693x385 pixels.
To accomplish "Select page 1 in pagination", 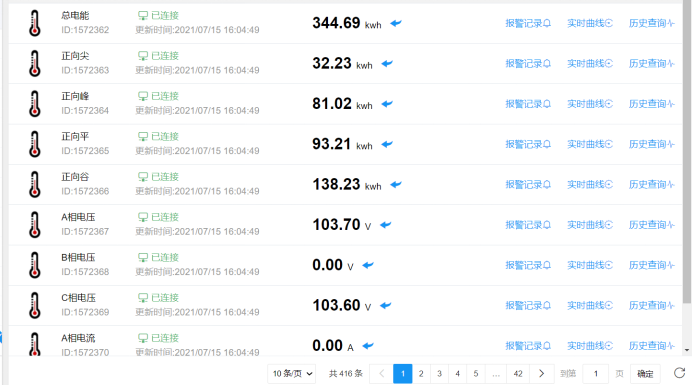I will 403,374.
